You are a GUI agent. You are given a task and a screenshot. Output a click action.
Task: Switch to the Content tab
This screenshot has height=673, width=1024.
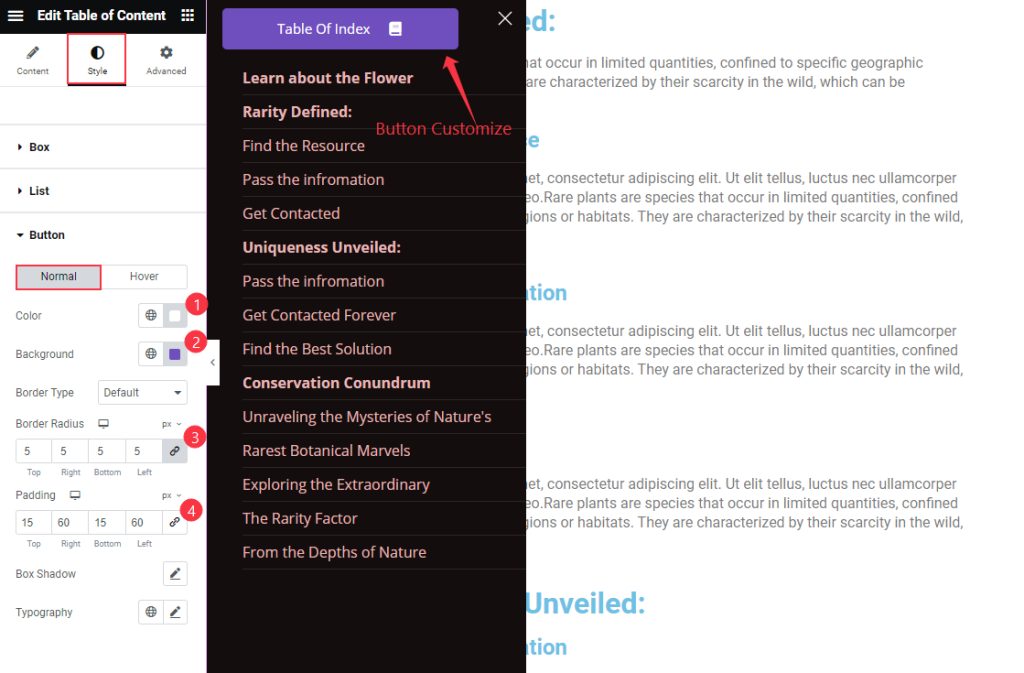tap(33, 60)
